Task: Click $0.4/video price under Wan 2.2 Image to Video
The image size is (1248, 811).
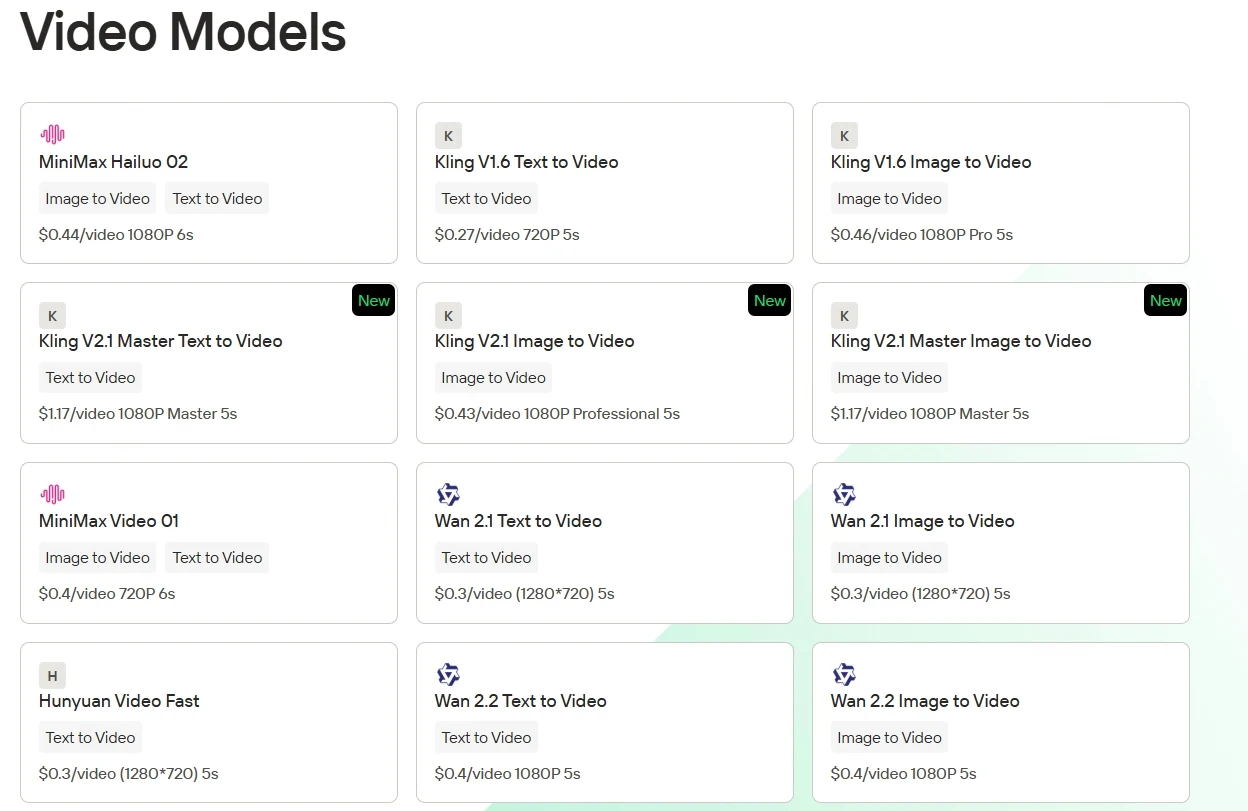Action: 903,773
